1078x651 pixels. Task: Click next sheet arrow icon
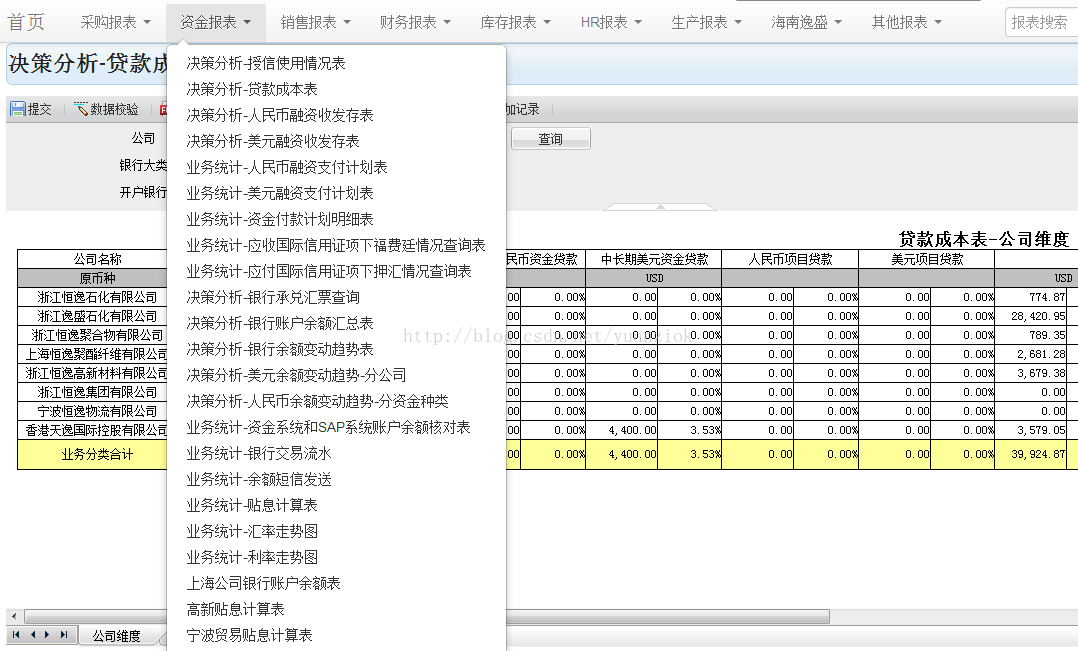point(47,635)
